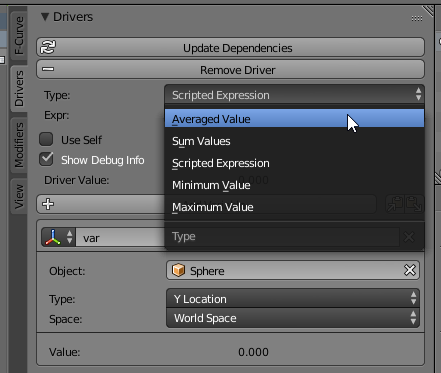Click the copy driver variables icon

pyautogui.click(x=395, y=204)
